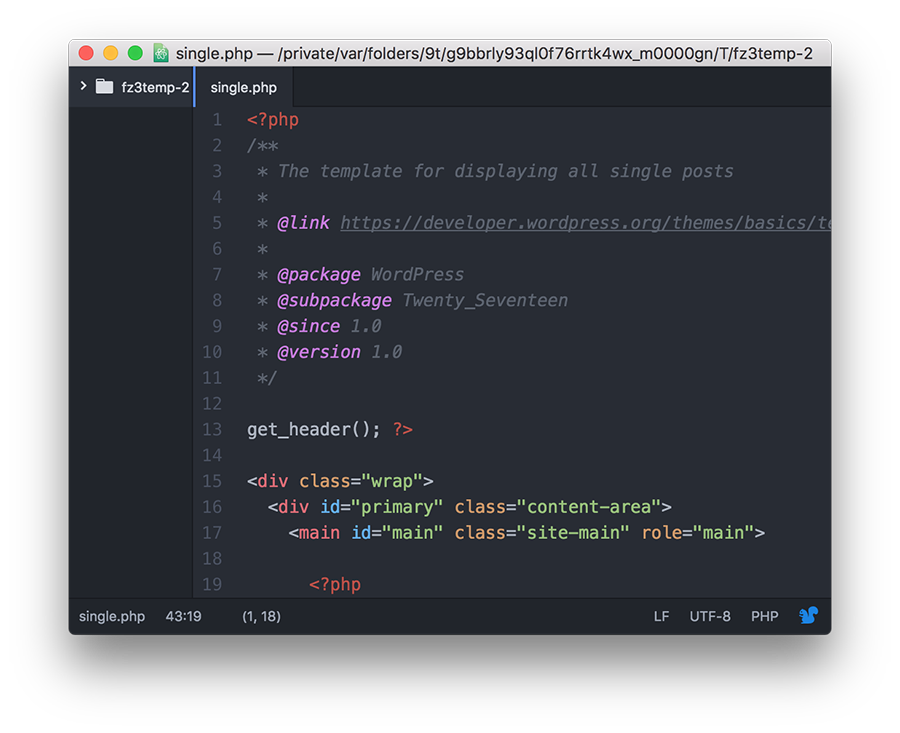Click the red close window button

[x=86, y=53]
